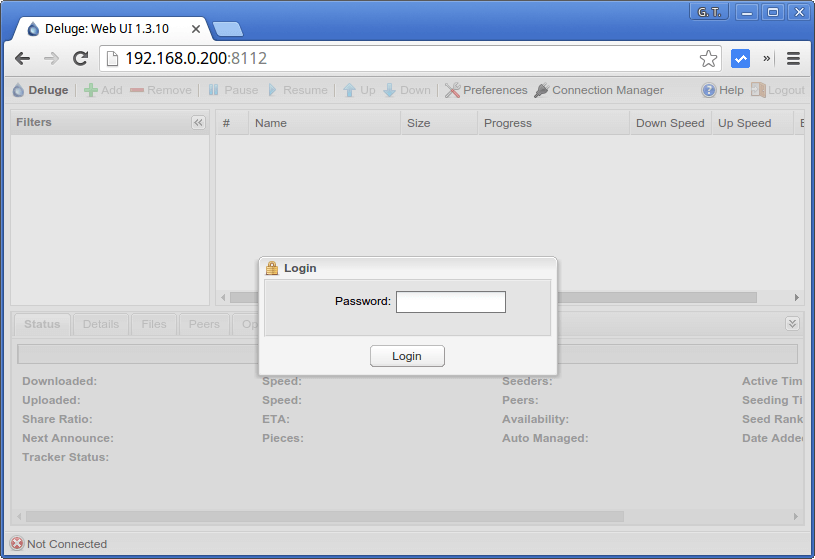Select the Deluge Web UI browser tab
The height and width of the screenshot is (559, 815).
tap(105, 29)
